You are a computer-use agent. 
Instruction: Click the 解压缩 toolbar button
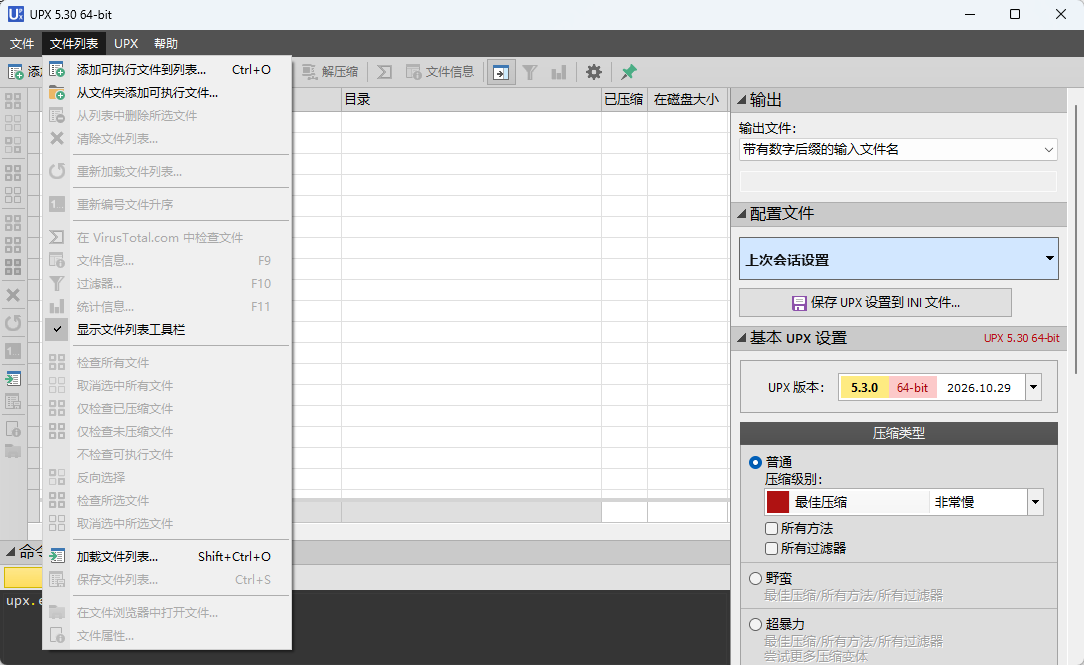pyautogui.click(x=330, y=72)
